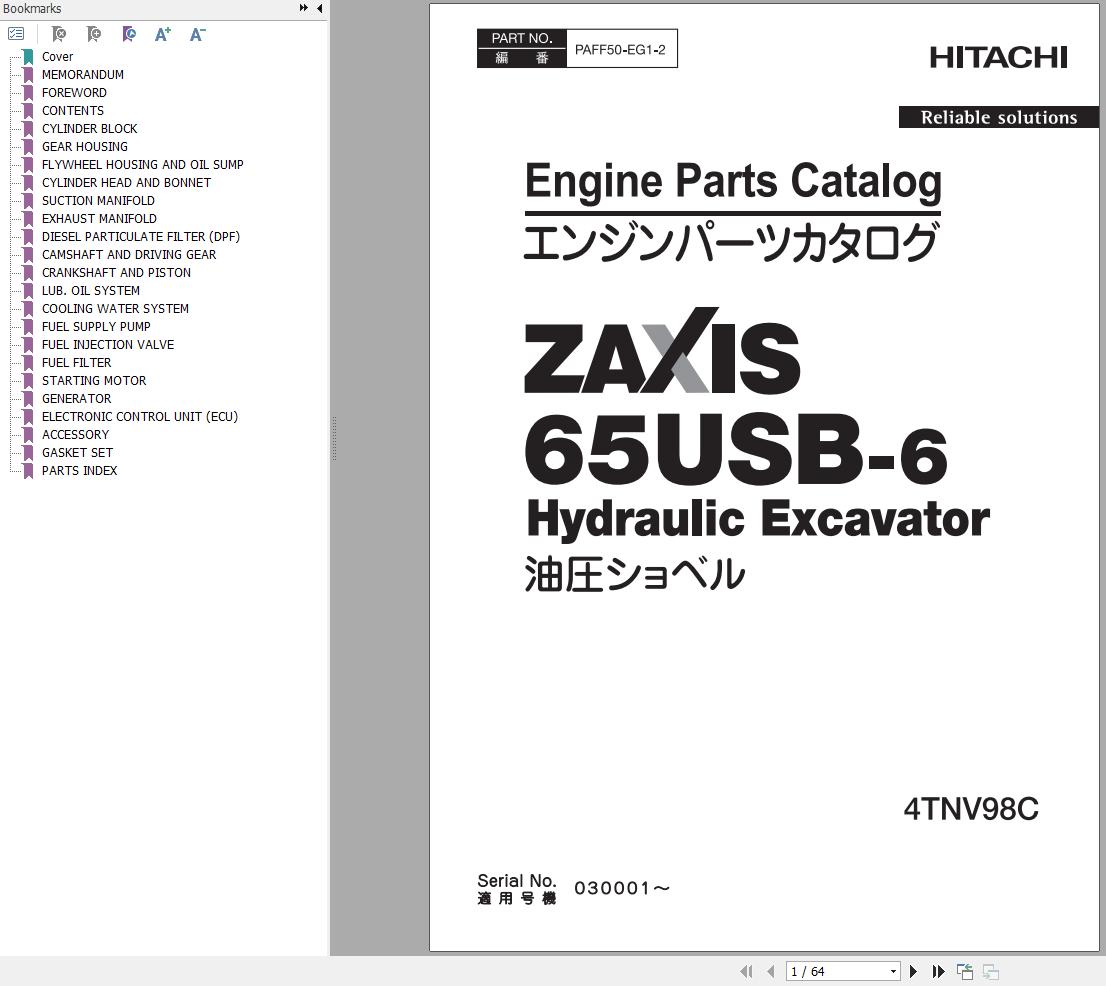
Task: Click the FUEL FILTER bookmark ribbon icon
Action: click(28, 363)
